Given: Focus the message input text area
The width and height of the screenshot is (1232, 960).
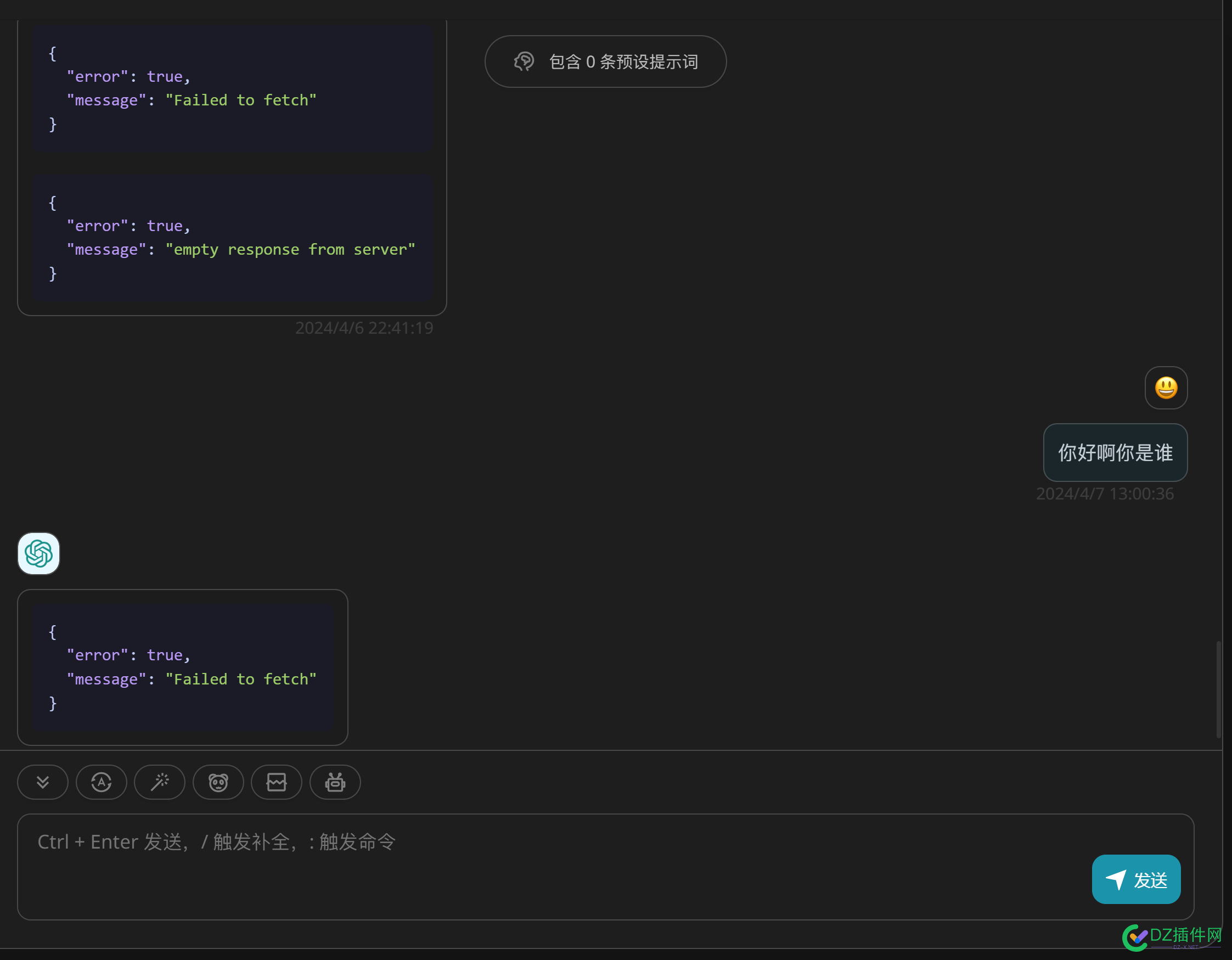Looking at the screenshot, I should click(x=605, y=867).
